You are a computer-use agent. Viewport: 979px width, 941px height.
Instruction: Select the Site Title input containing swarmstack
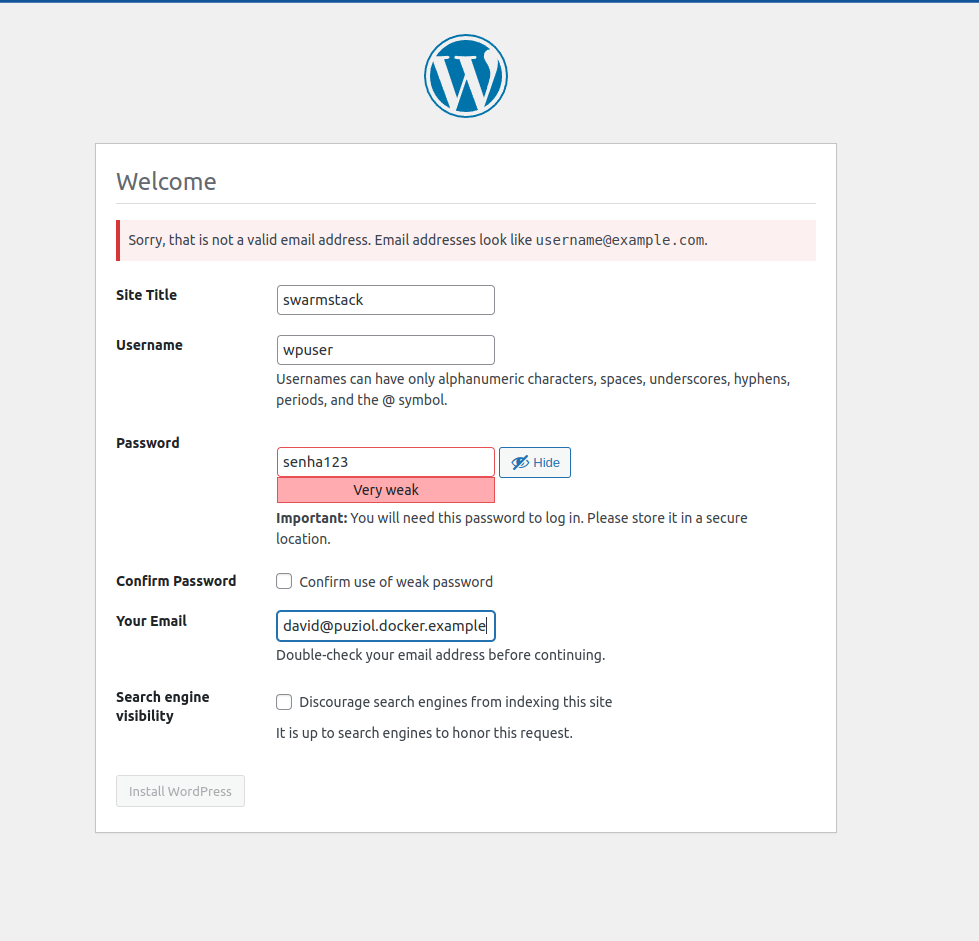385,299
